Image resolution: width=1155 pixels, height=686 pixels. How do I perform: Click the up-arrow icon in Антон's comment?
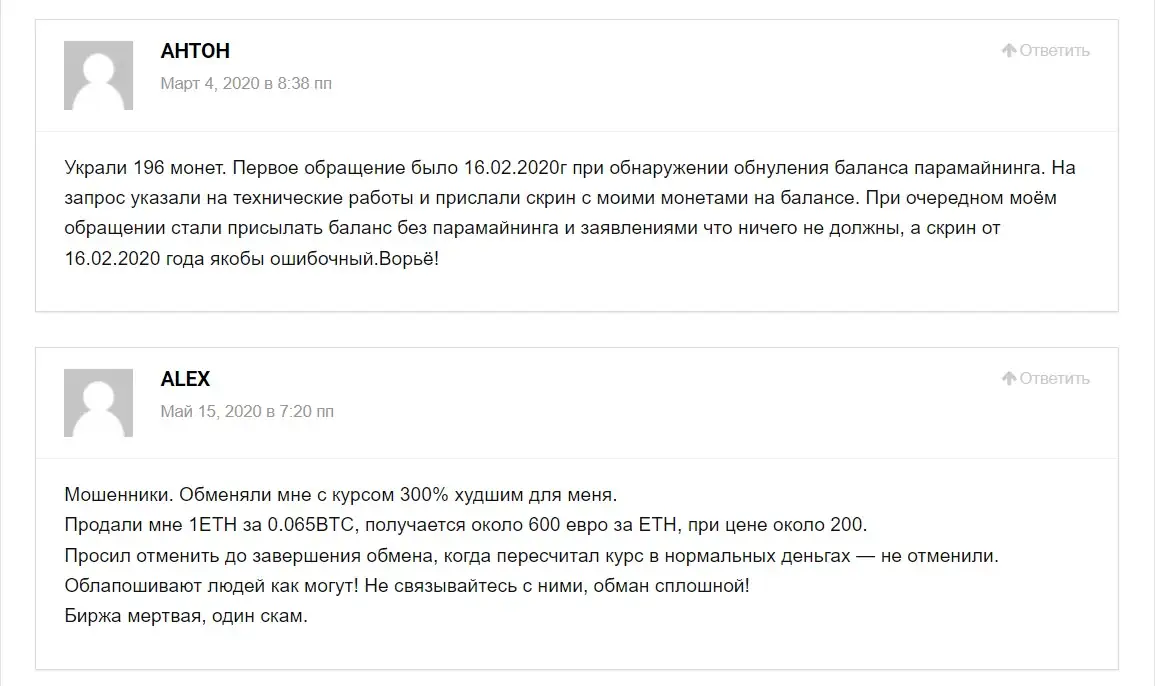[1009, 50]
